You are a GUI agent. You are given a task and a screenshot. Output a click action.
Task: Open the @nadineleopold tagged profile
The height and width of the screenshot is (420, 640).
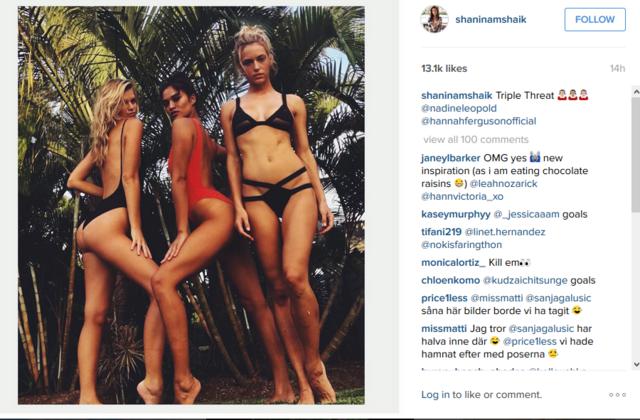point(459,108)
